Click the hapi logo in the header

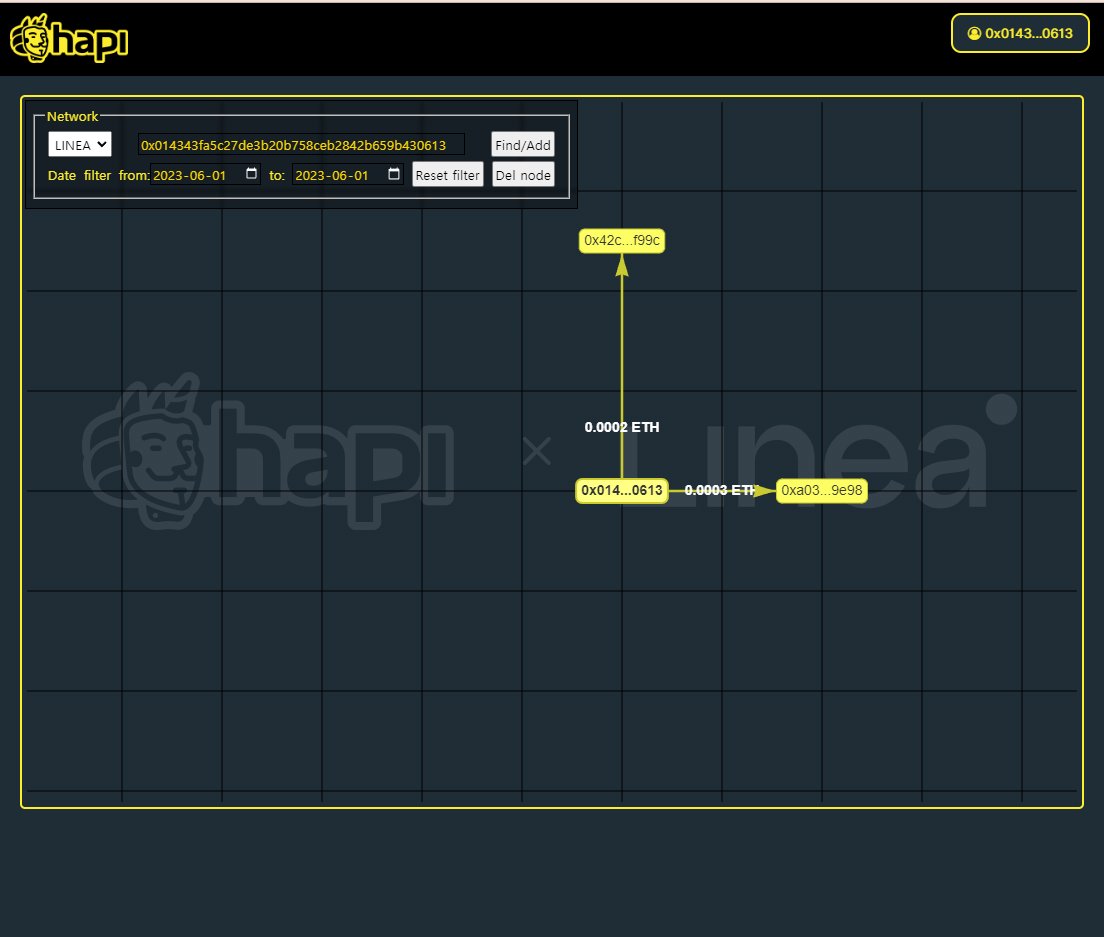[69, 39]
